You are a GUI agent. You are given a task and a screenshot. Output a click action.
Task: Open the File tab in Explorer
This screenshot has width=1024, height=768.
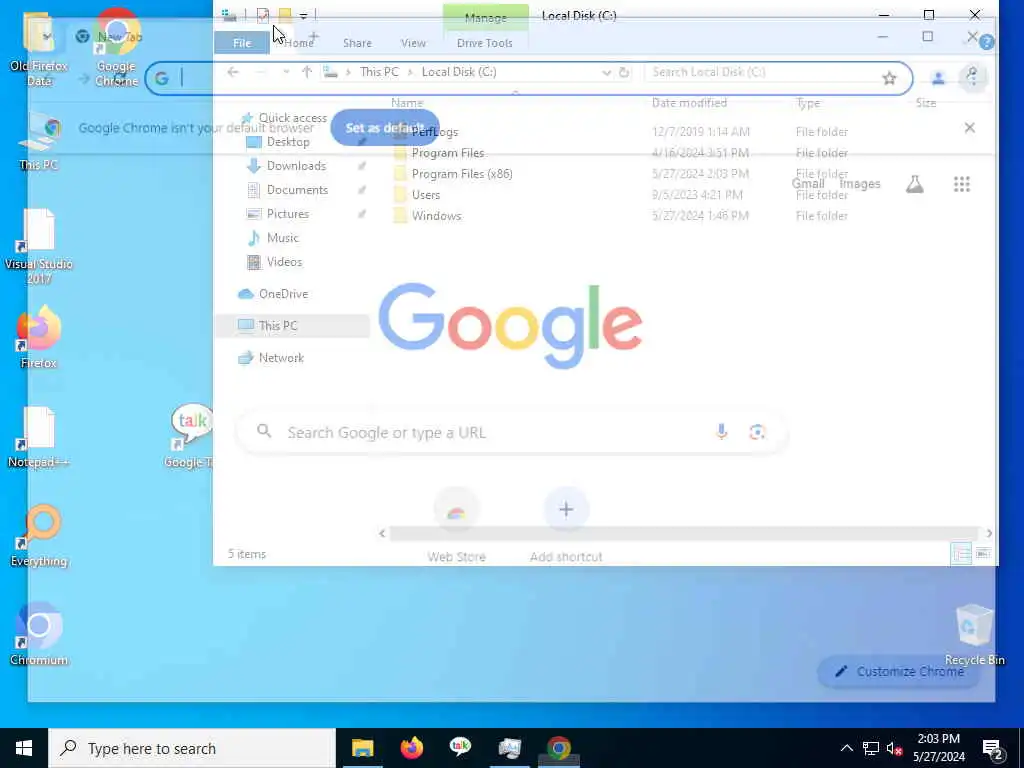(242, 43)
